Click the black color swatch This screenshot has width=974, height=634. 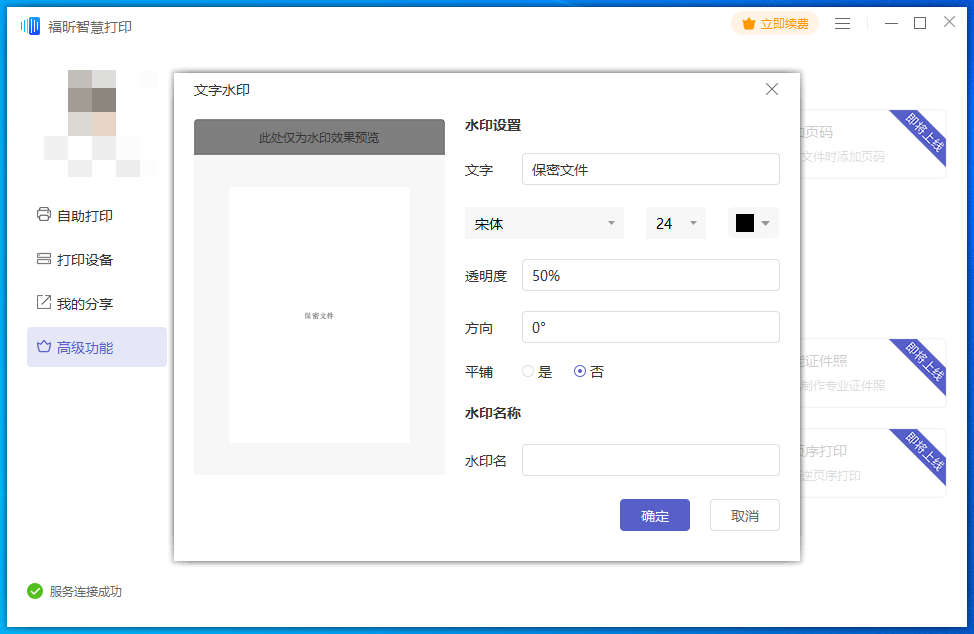(744, 223)
